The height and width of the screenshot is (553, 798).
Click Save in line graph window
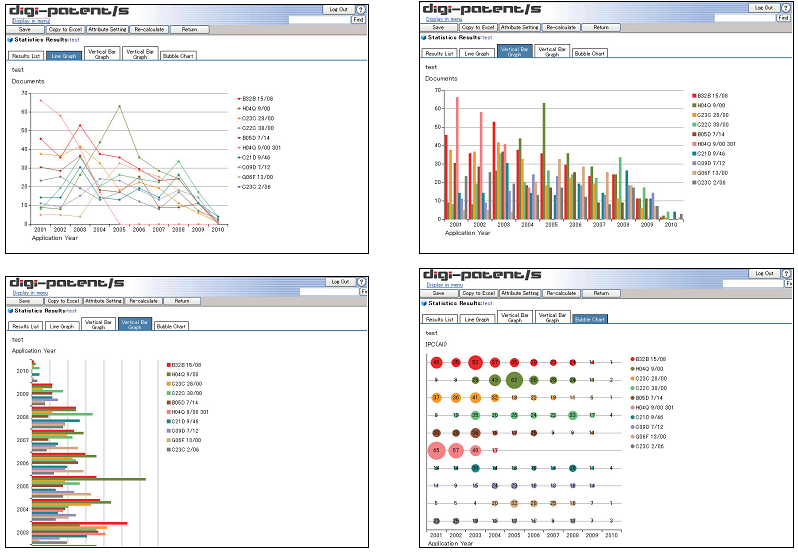tap(25, 30)
